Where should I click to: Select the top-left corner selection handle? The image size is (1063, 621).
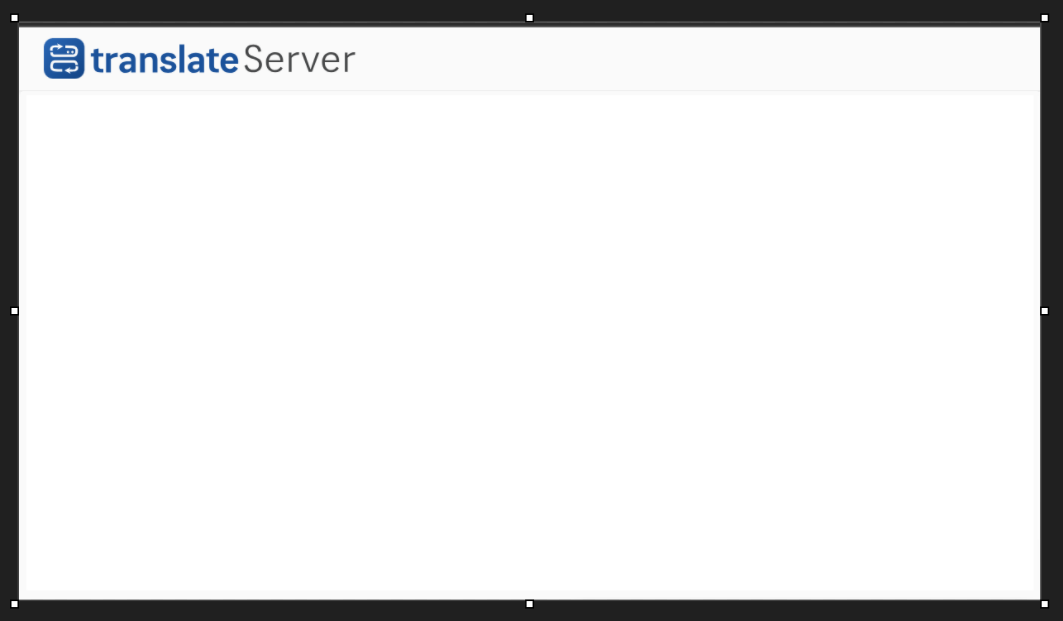[15, 18]
